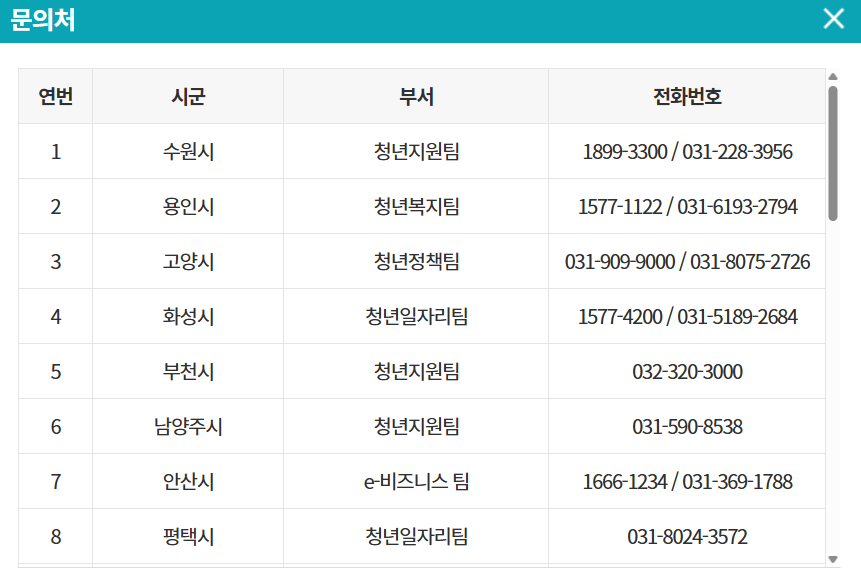Image resolution: width=861 pixels, height=576 pixels.
Task: Click the 수원시 phone number 1899-3300
Action: pos(687,151)
